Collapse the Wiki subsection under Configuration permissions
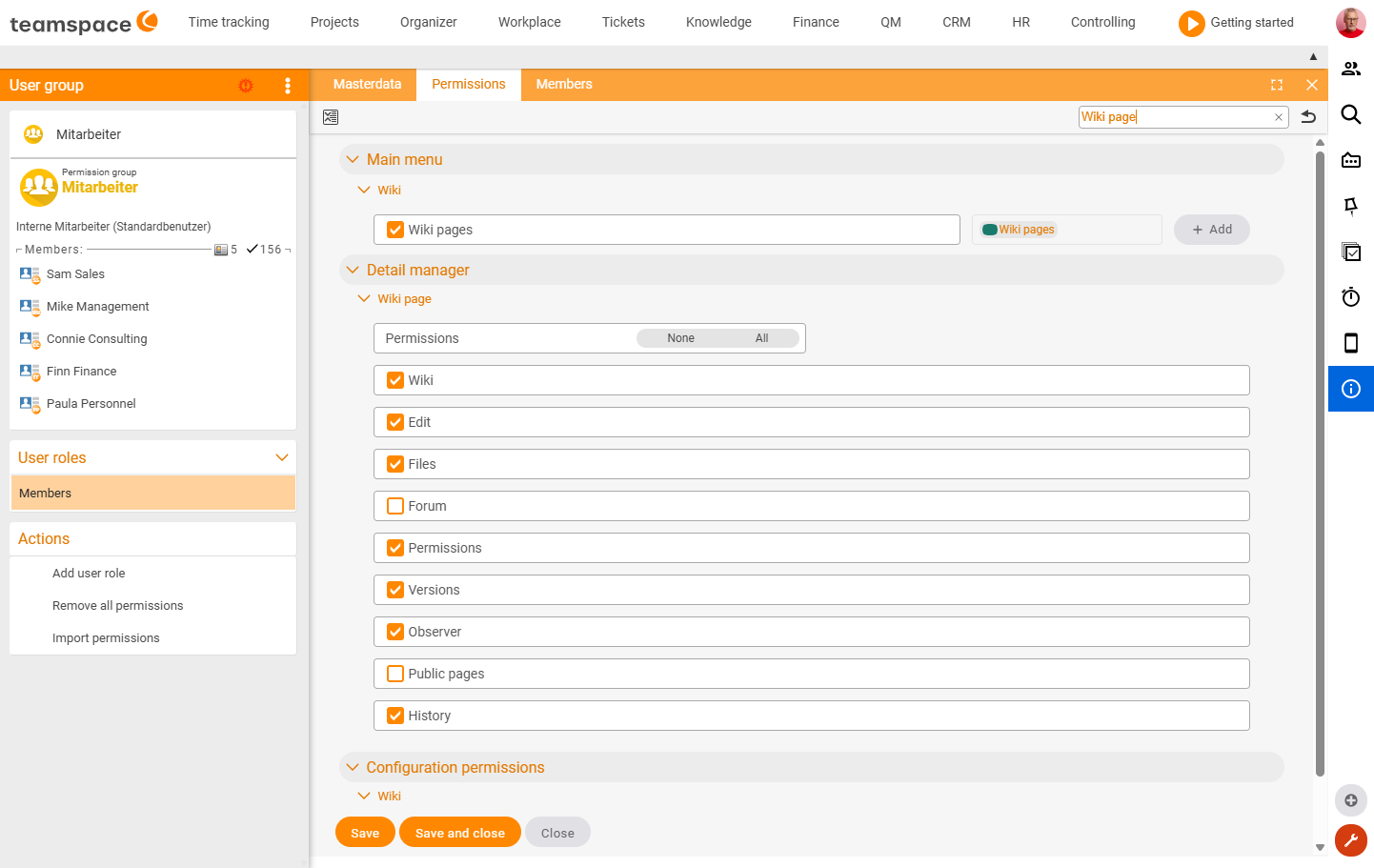Image resolution: width=1374 pixels, height=868 pixels. 364,796
